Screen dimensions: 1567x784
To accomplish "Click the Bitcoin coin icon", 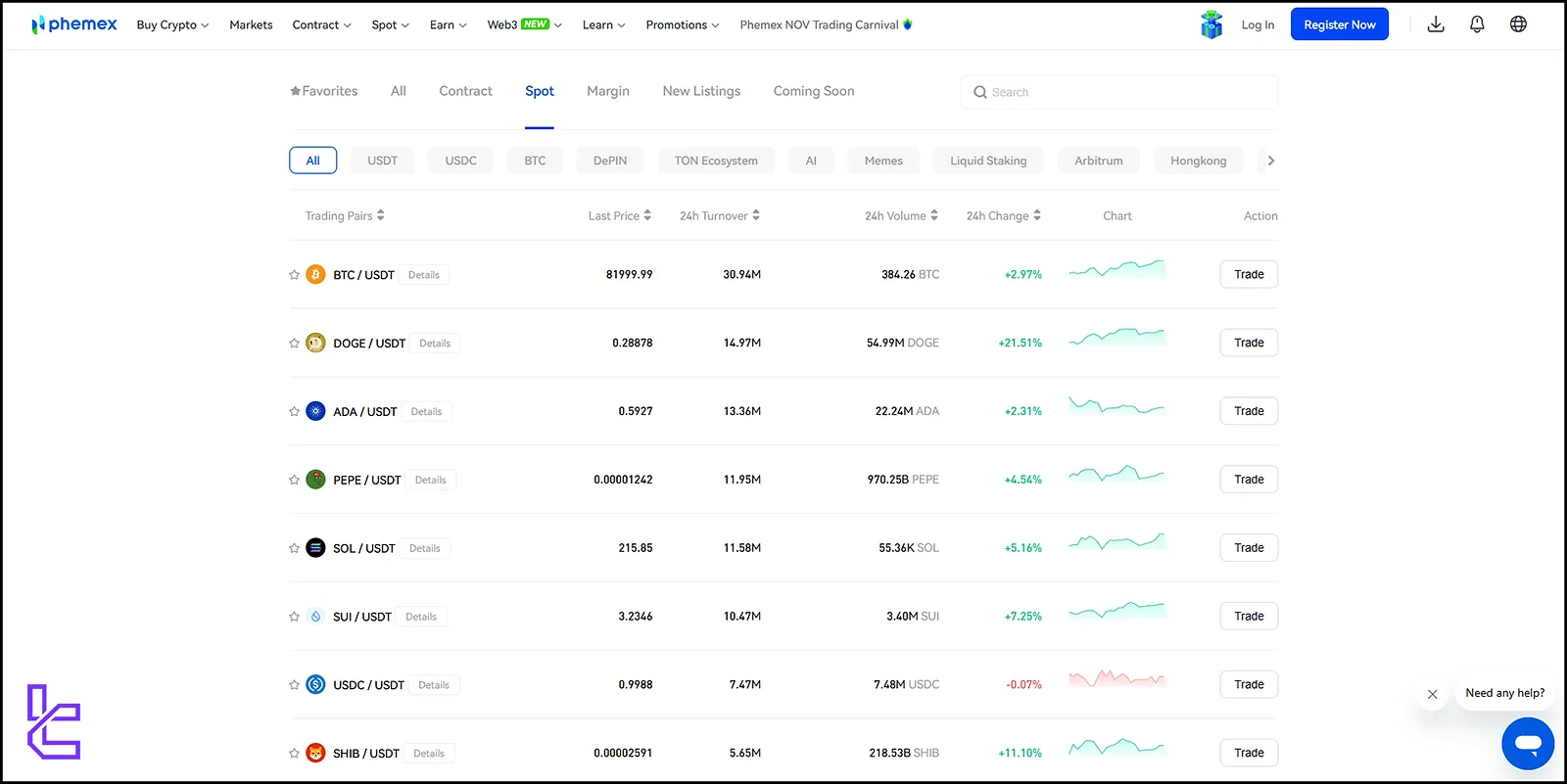I will click(315, 274).
